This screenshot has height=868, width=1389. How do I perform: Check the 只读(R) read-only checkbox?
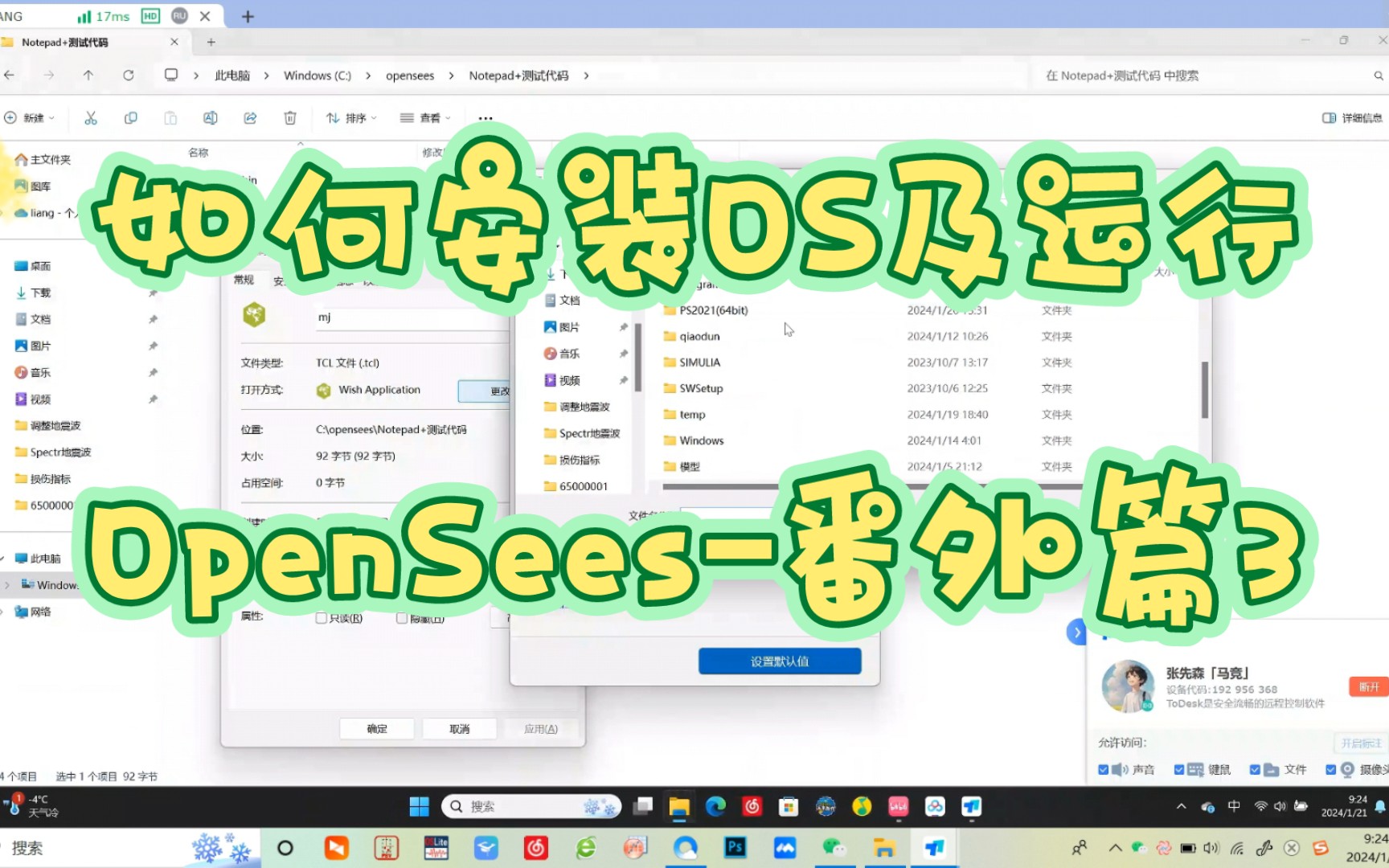point(322,618)
